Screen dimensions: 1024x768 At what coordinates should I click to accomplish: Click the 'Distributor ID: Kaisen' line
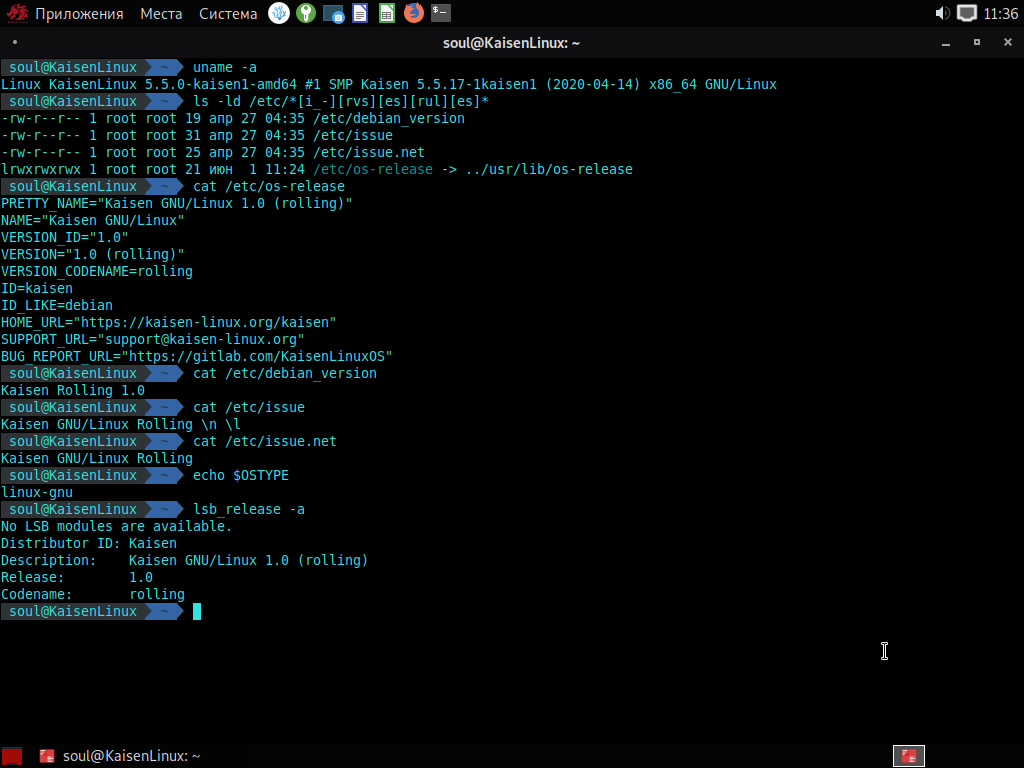coord(89,543)
